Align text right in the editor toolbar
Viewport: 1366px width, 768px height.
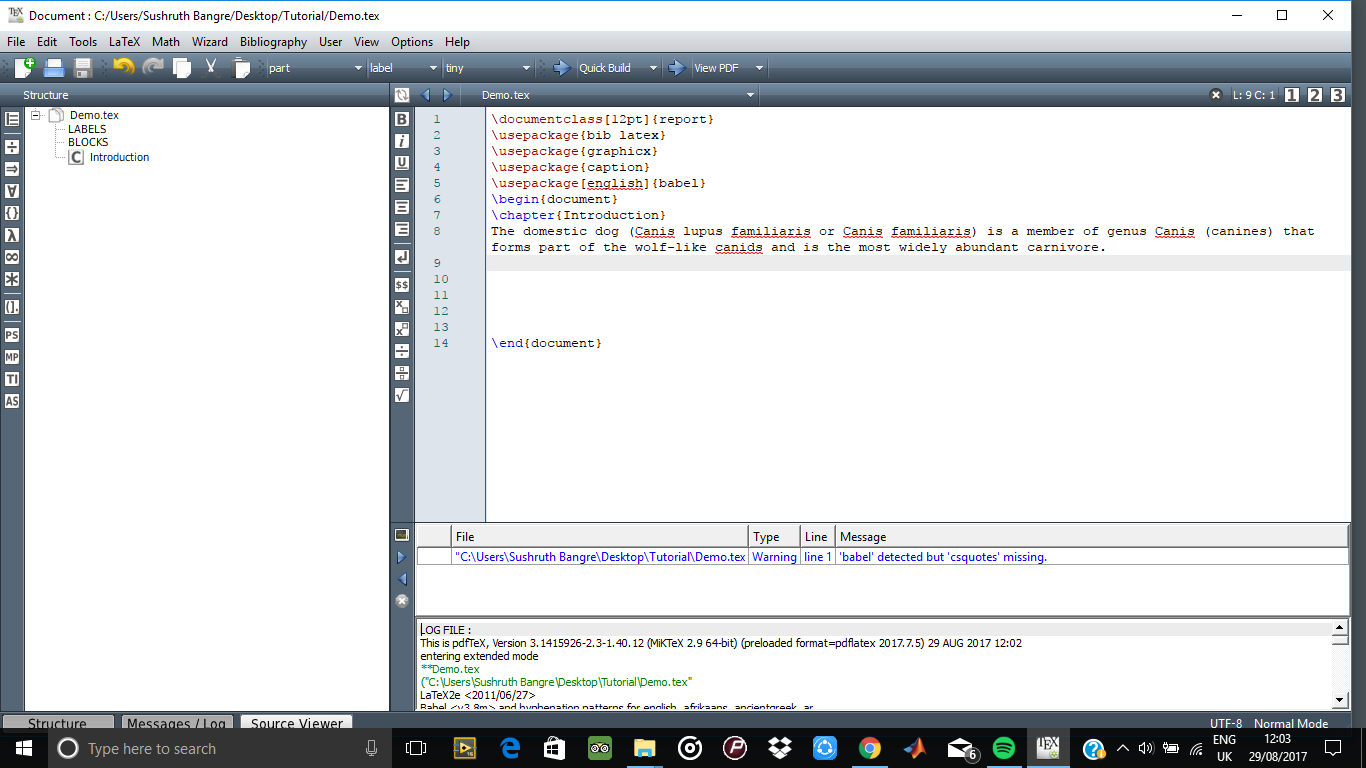tap(402, 229)
